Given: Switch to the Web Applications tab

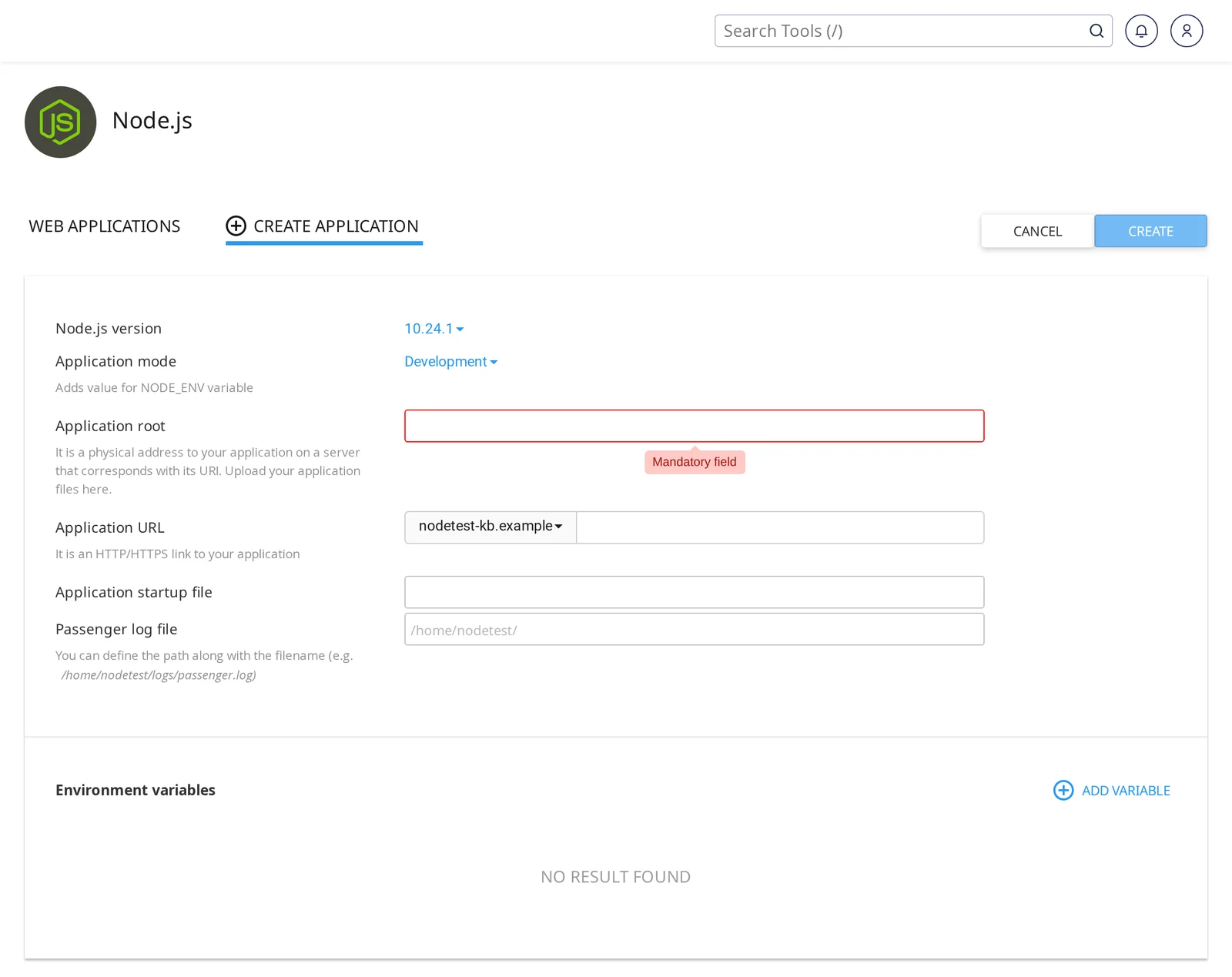Looking at the screenshot, I should pyautogui.click(x=104, y=226).
